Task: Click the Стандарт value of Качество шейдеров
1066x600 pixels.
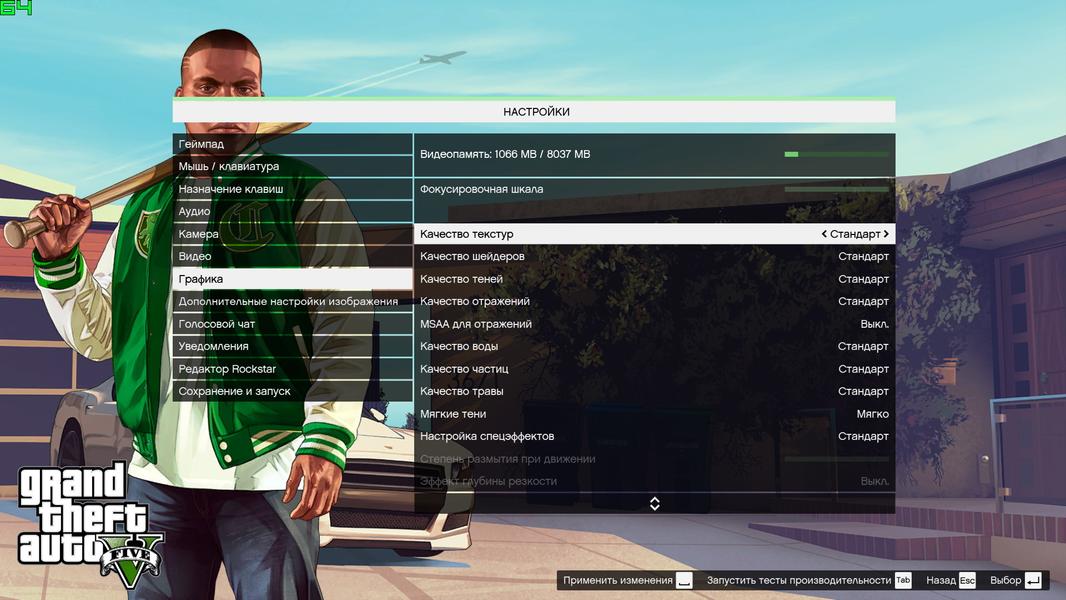Action: 863,256
